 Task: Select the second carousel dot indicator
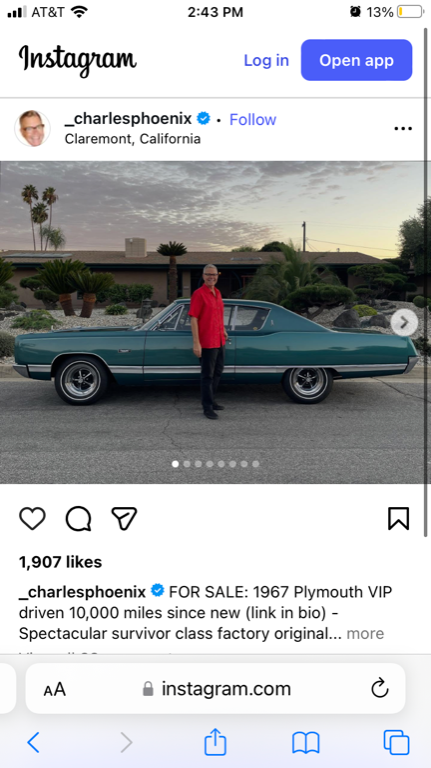pyautogui.click(x=187, y=464)
